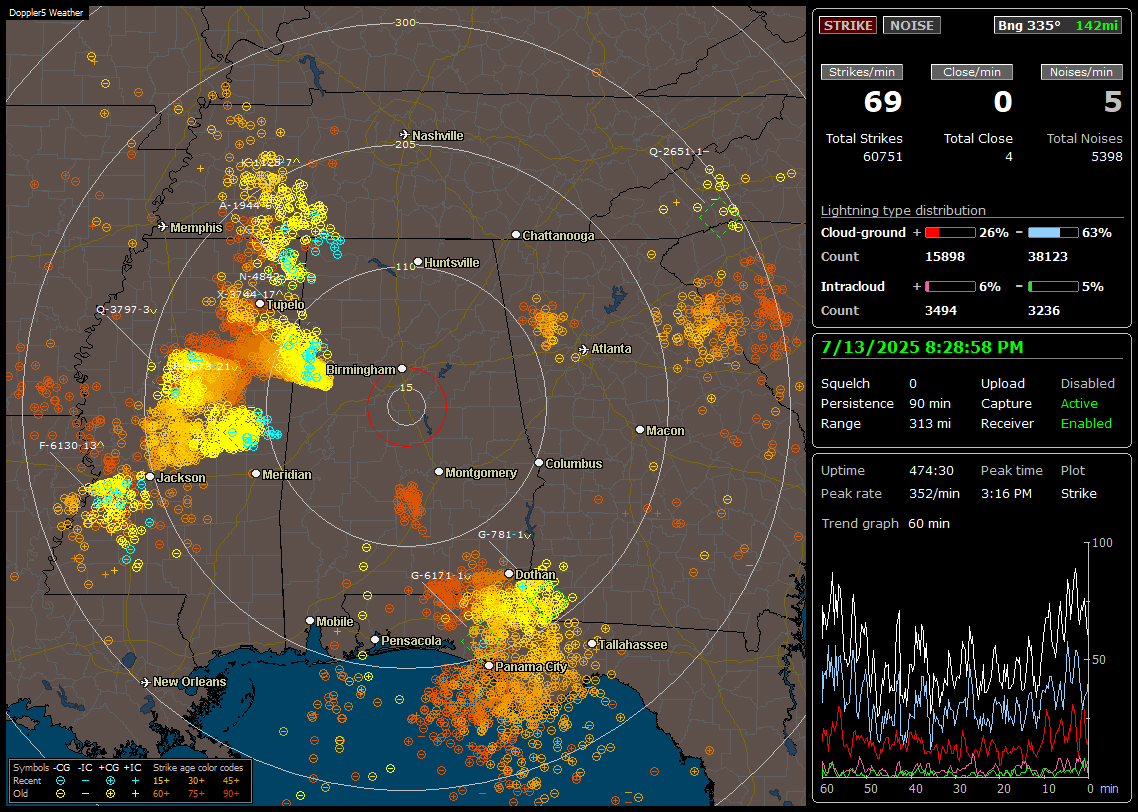Image resolution: width=1138 pixels, height=812 pixels.
Task: Click the negative cloud-ground blue percentage bar
Action: [x=1053, y=233]
